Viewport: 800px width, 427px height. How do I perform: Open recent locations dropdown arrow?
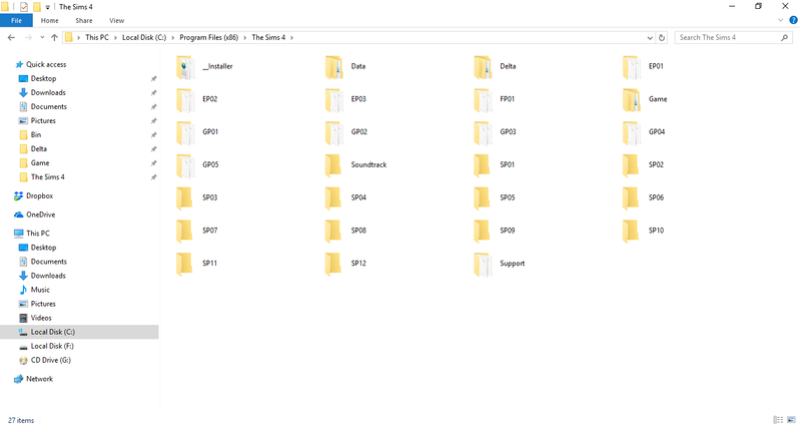coord(42,37)
